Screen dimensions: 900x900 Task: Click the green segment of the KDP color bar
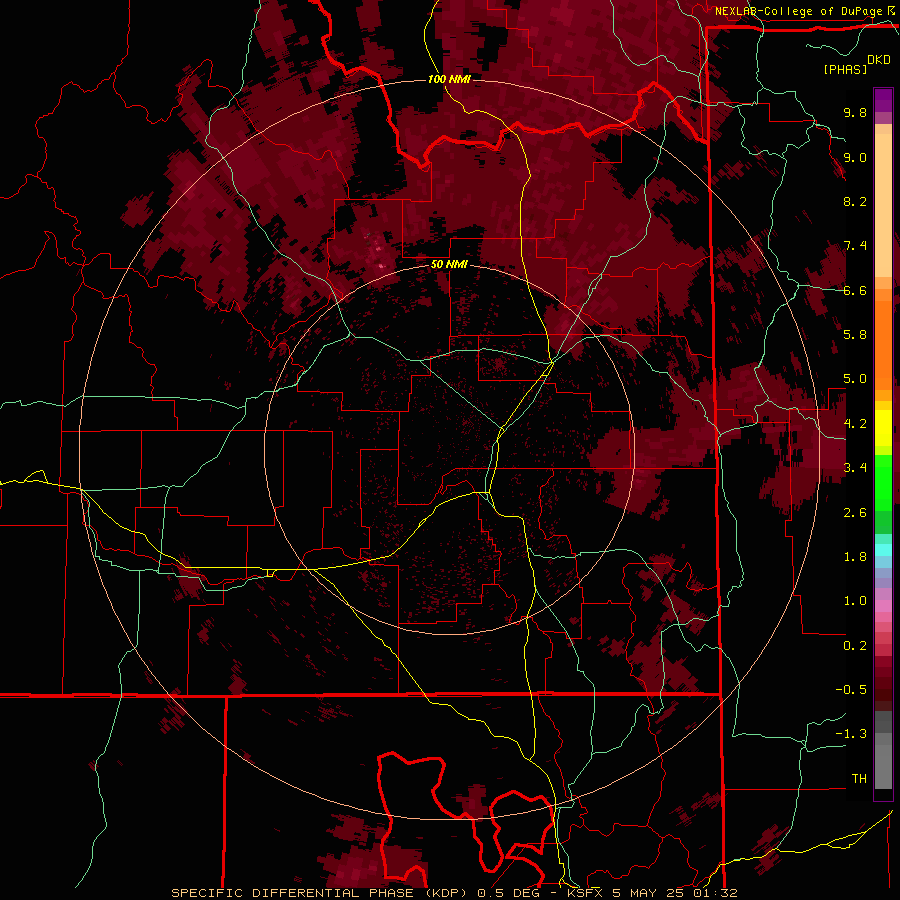pos(883,483)
